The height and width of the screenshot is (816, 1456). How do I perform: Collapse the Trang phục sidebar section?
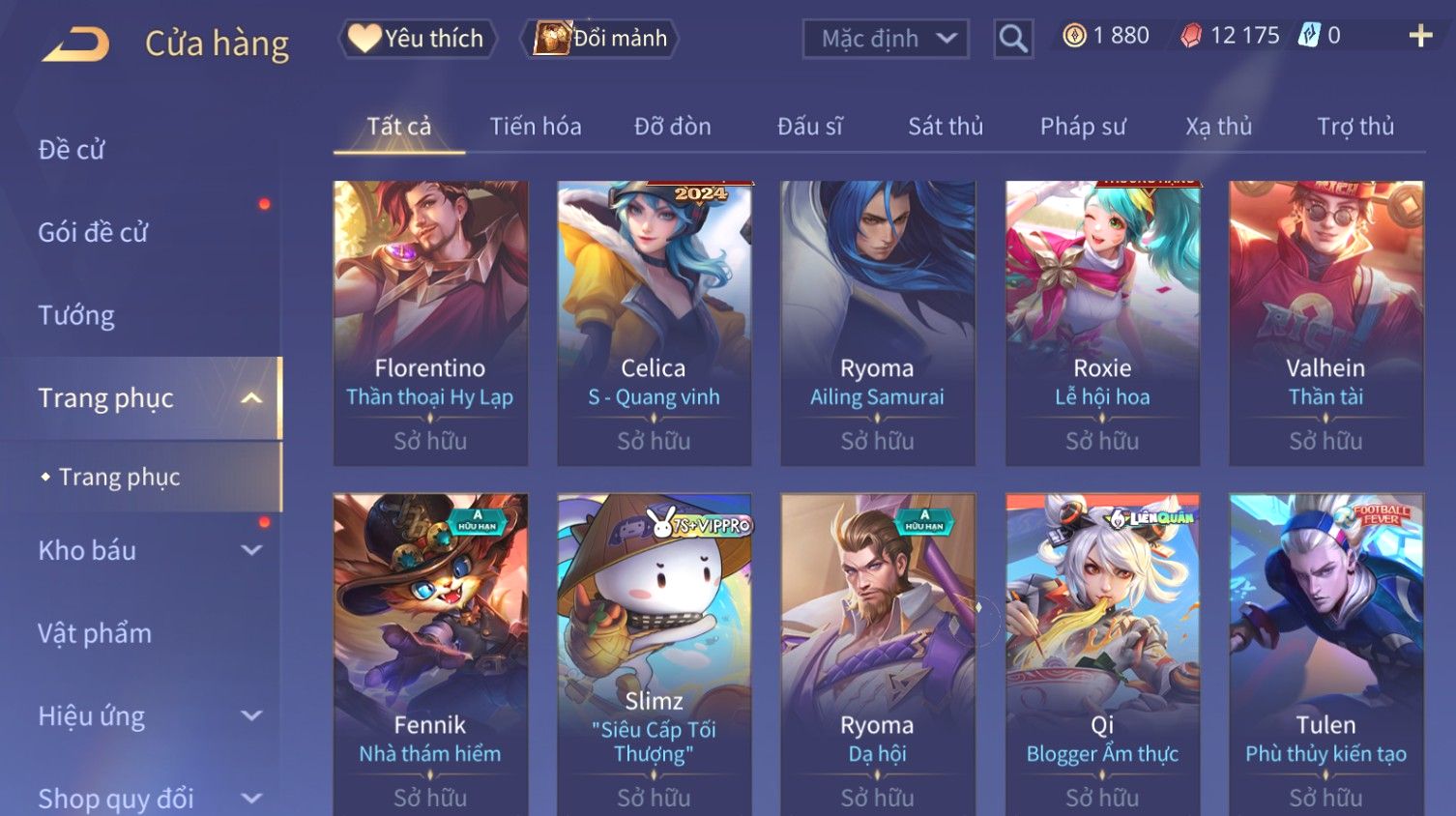251,398
